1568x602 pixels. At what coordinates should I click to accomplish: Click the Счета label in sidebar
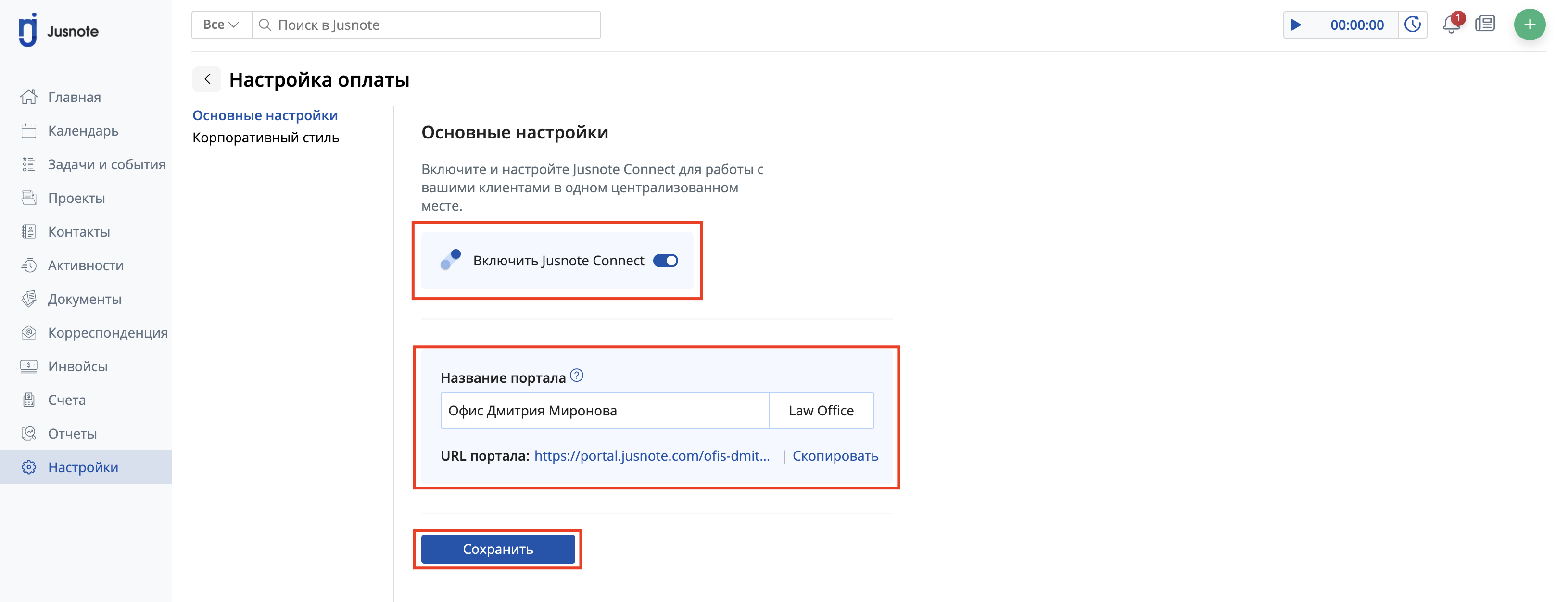coord(67,400)
